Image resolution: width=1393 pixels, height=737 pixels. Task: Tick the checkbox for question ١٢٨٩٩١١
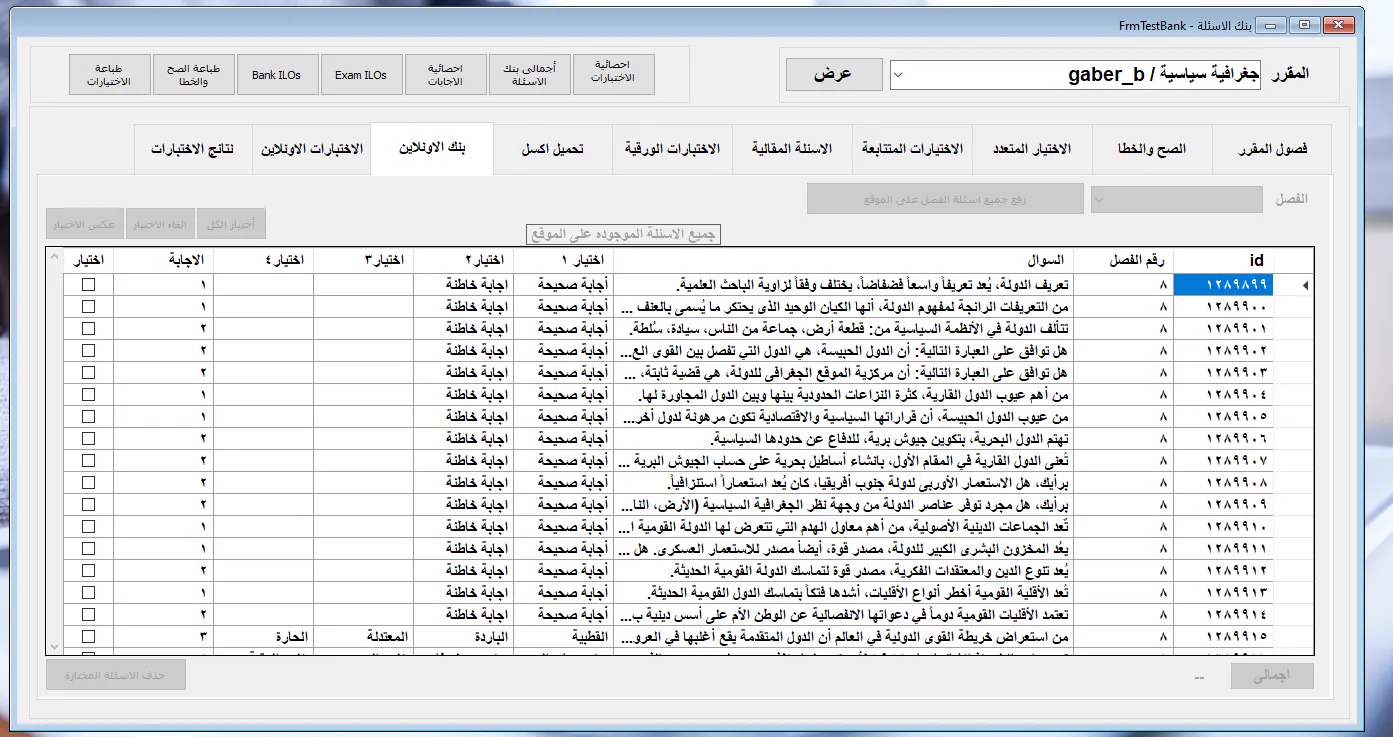coord(89,549)
